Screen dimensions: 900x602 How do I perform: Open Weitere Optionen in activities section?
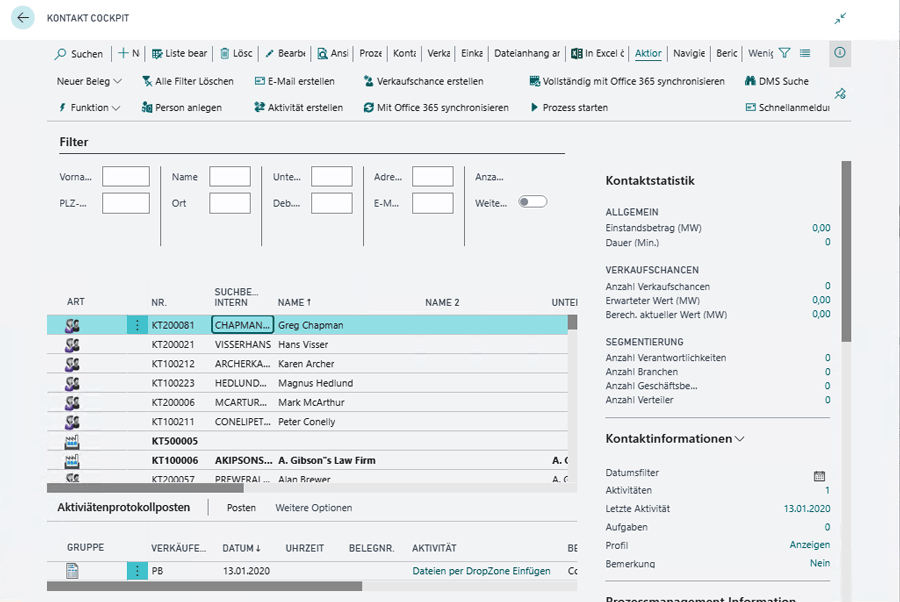pos(313,508)
